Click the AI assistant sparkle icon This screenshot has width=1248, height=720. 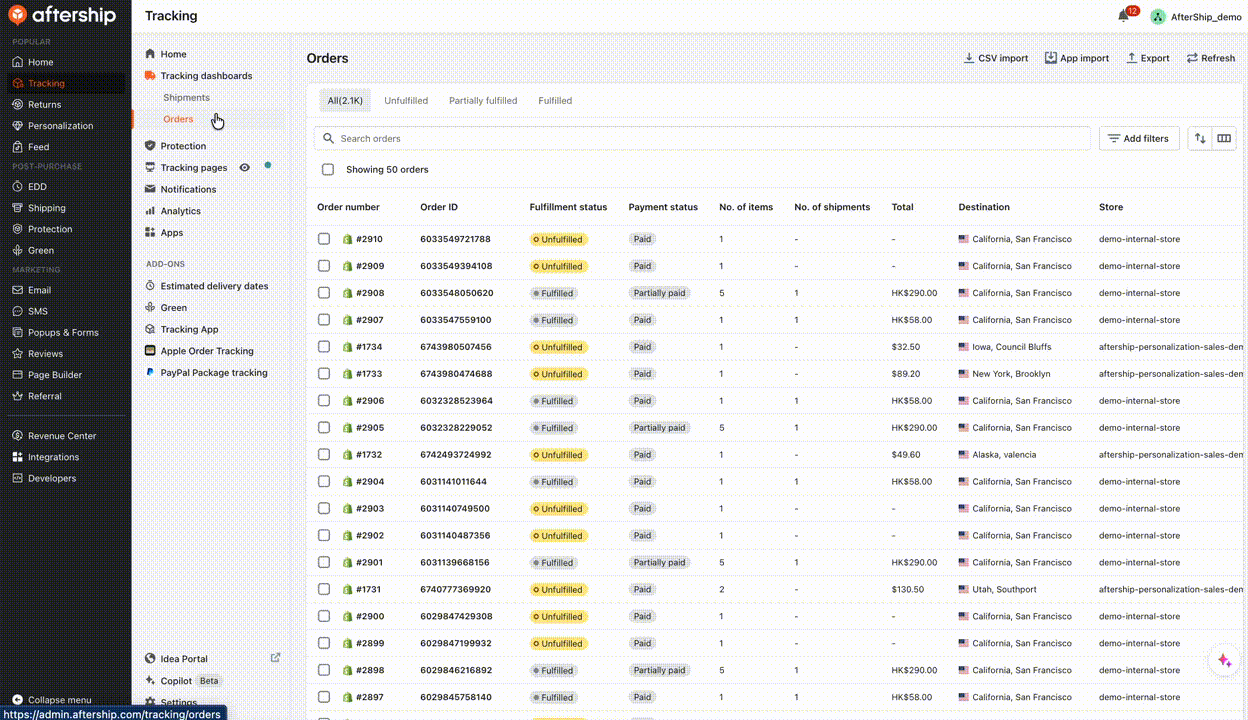coord(1224,661)
